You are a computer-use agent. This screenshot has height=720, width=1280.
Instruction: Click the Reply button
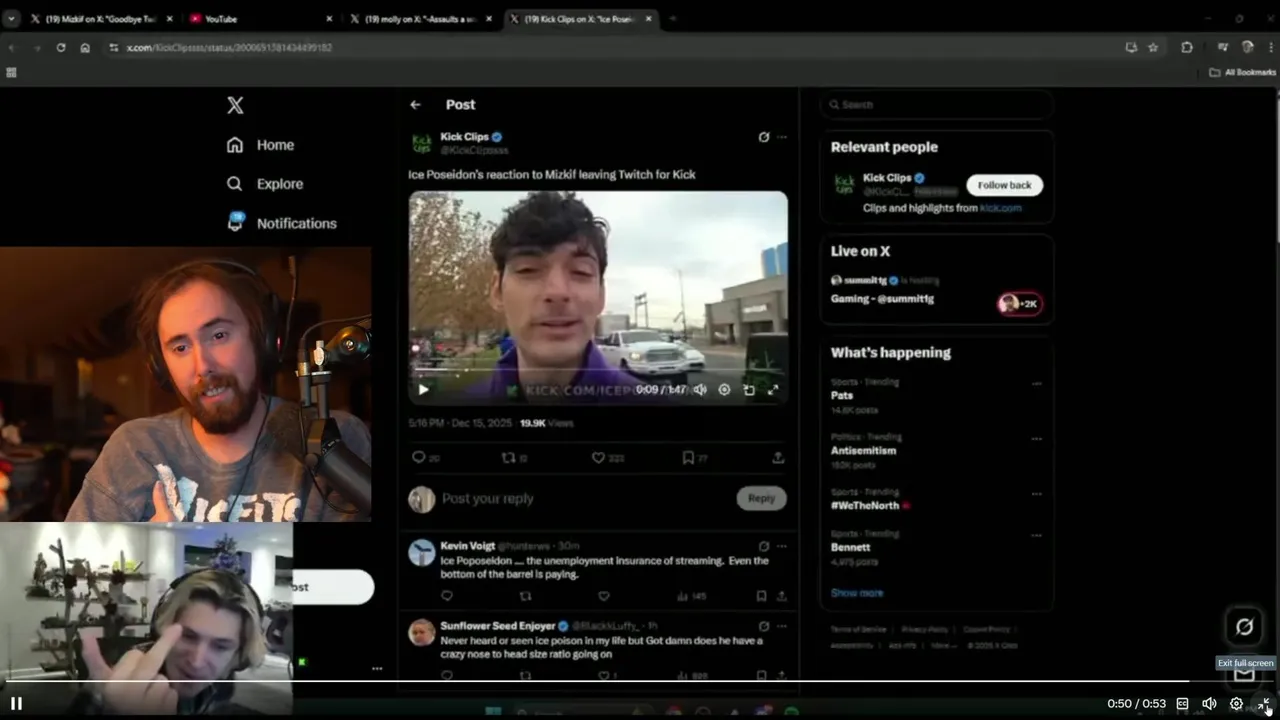click(762, 498)
